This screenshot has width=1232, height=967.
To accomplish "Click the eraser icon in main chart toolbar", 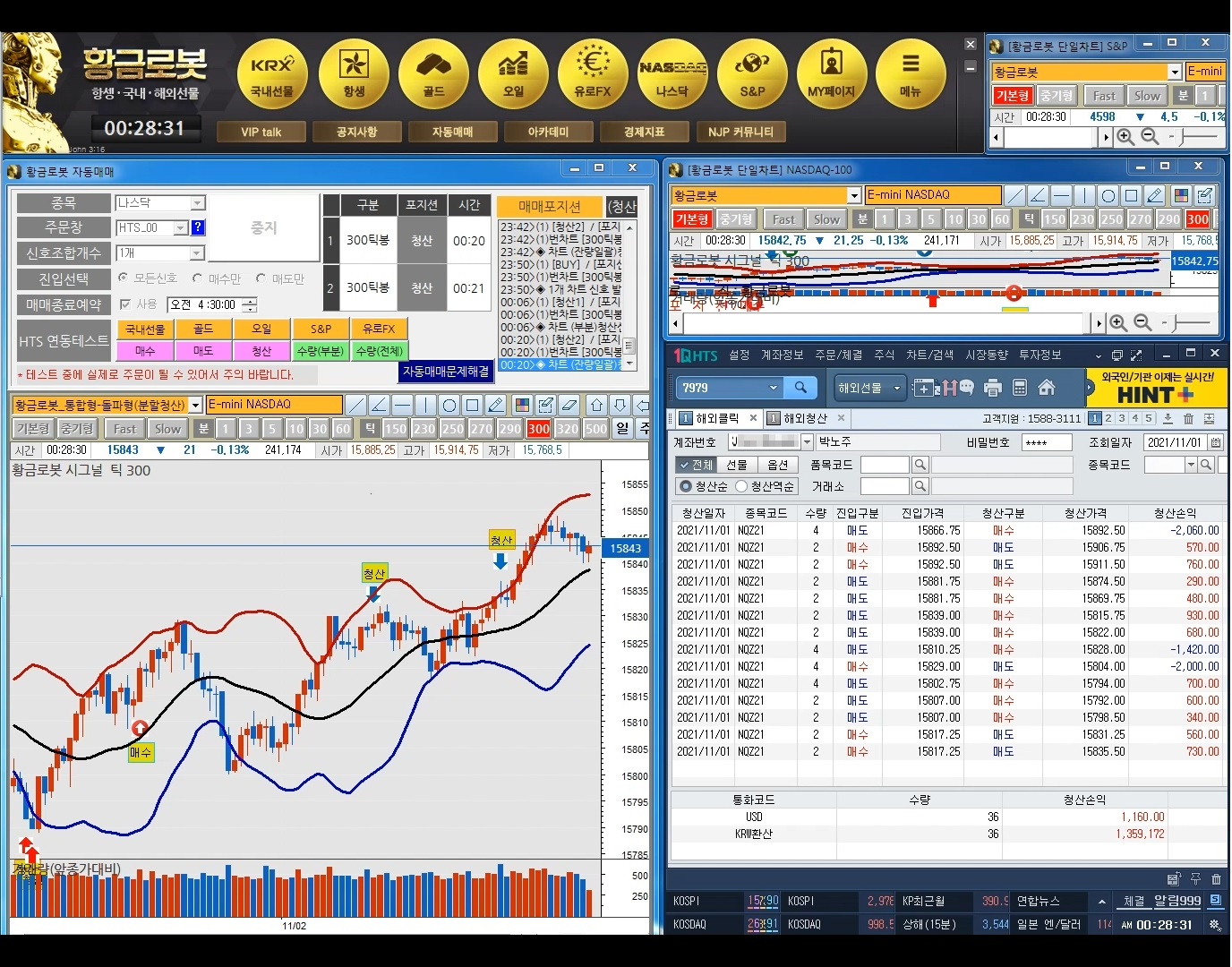I will (x=569, y=405).
